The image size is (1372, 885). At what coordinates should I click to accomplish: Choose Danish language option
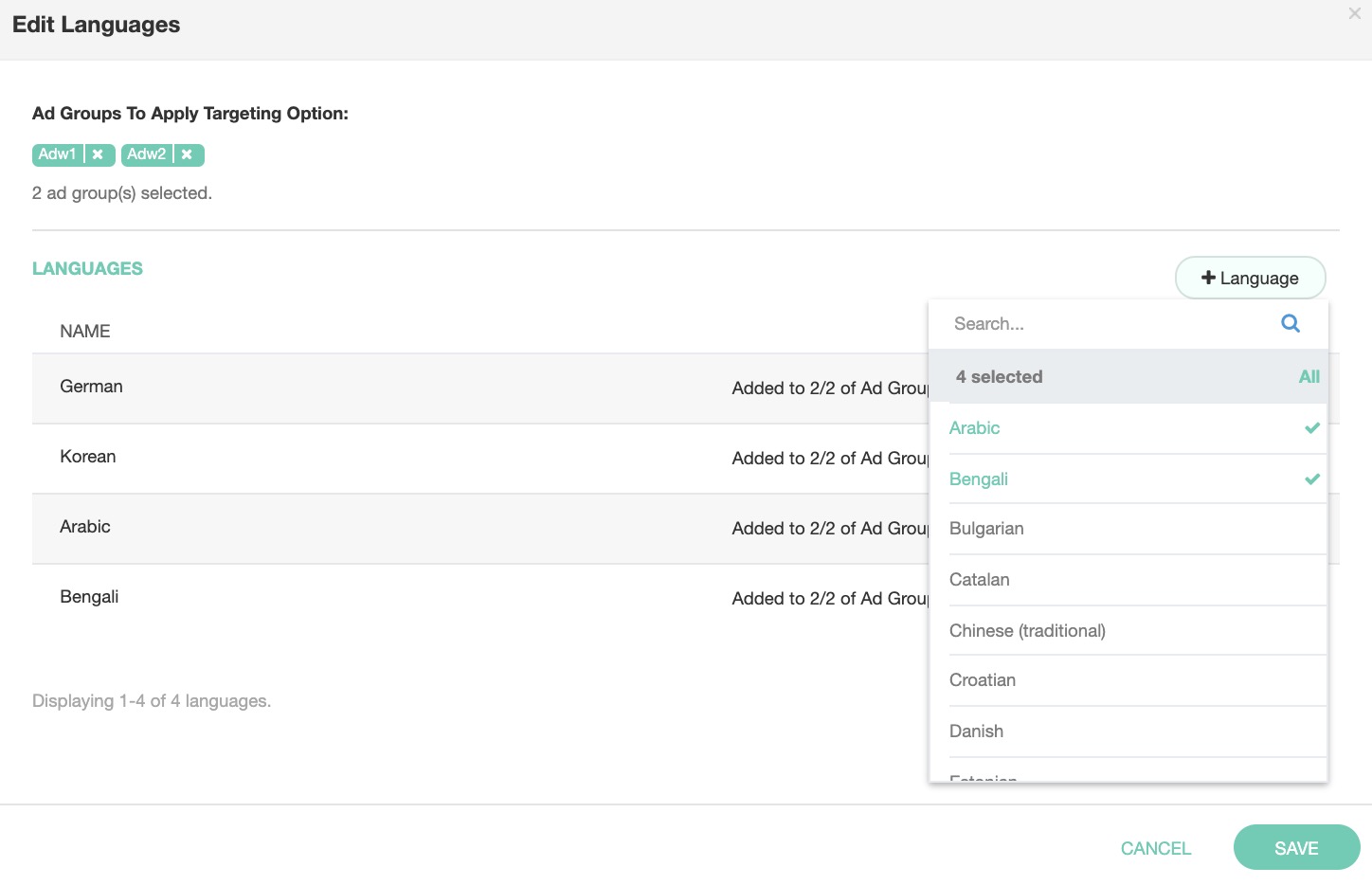[x=976, y=731]
